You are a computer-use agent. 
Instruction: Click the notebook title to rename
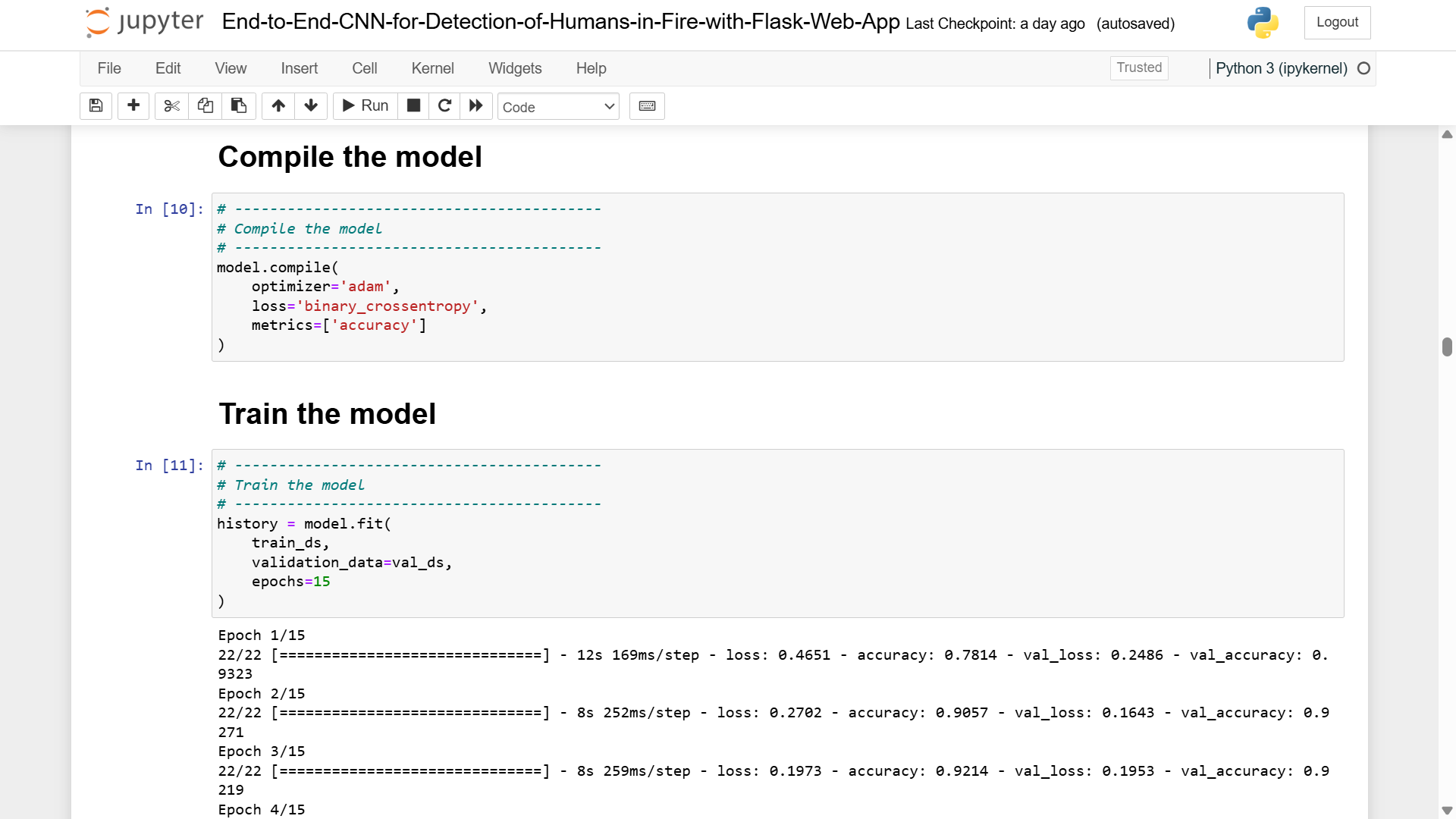click(x=560, y=22)
